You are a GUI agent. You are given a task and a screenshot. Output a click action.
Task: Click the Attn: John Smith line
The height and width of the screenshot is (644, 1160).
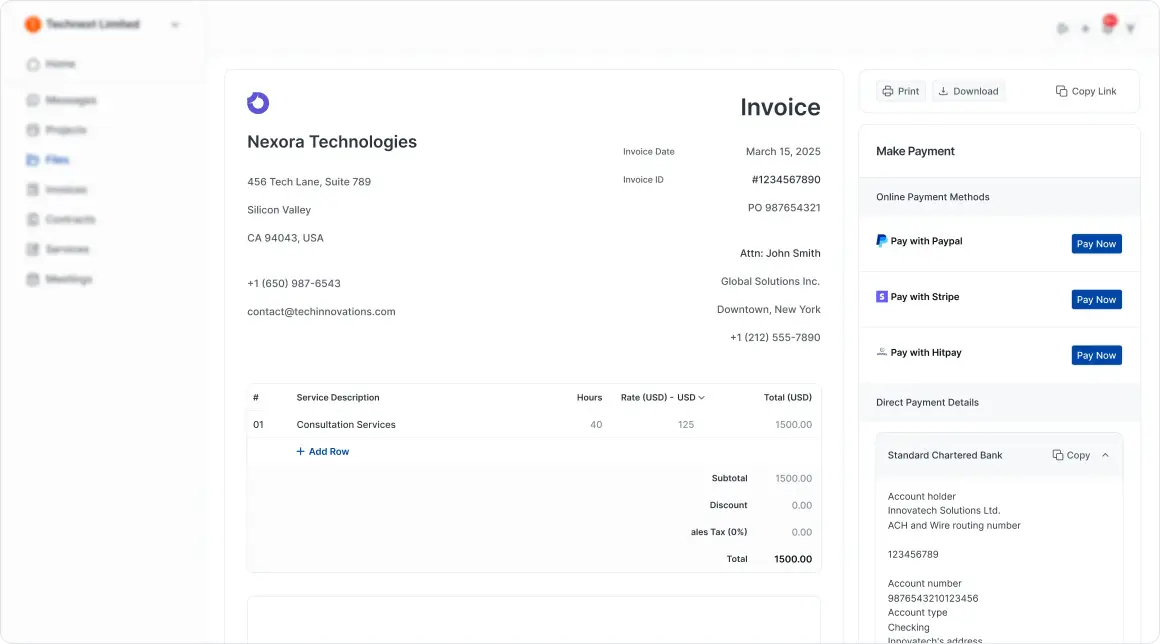point(780,253)
